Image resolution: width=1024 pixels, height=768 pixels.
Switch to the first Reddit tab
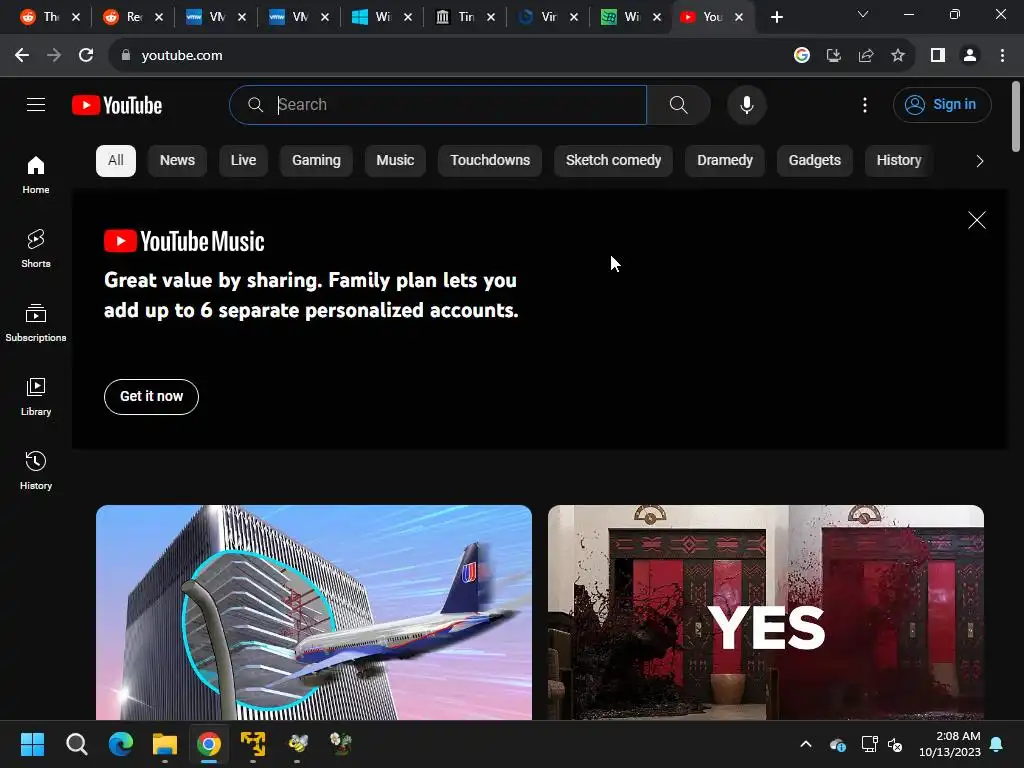(x=50, y=17)
